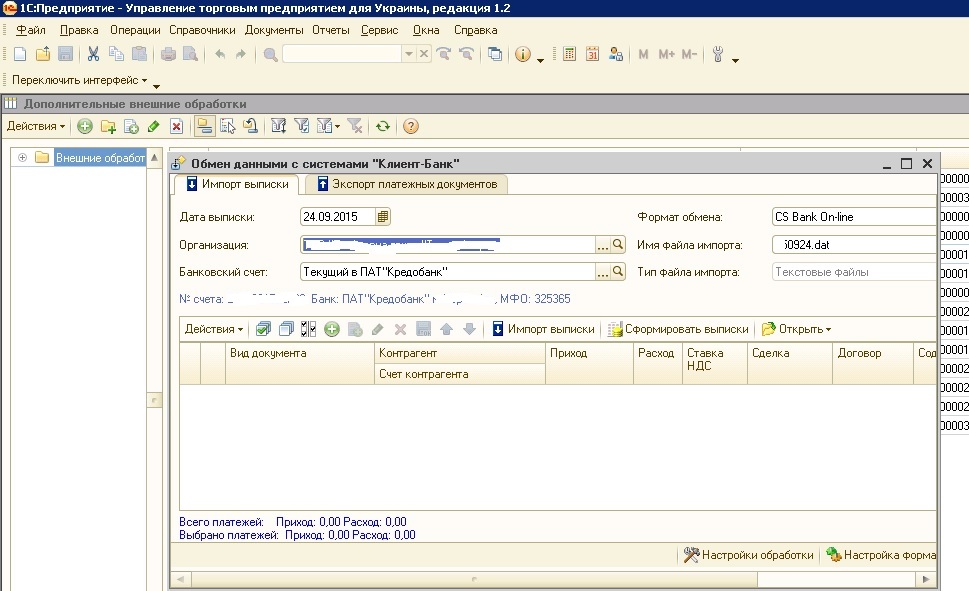
Task: Open the question mark help icon
Action: pyautogui.click(x=410, y=127)
